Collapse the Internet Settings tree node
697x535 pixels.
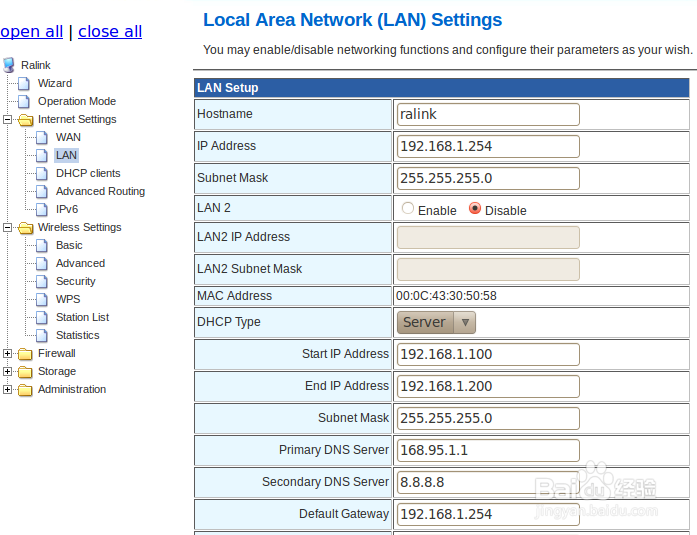(x=7, y=119)
